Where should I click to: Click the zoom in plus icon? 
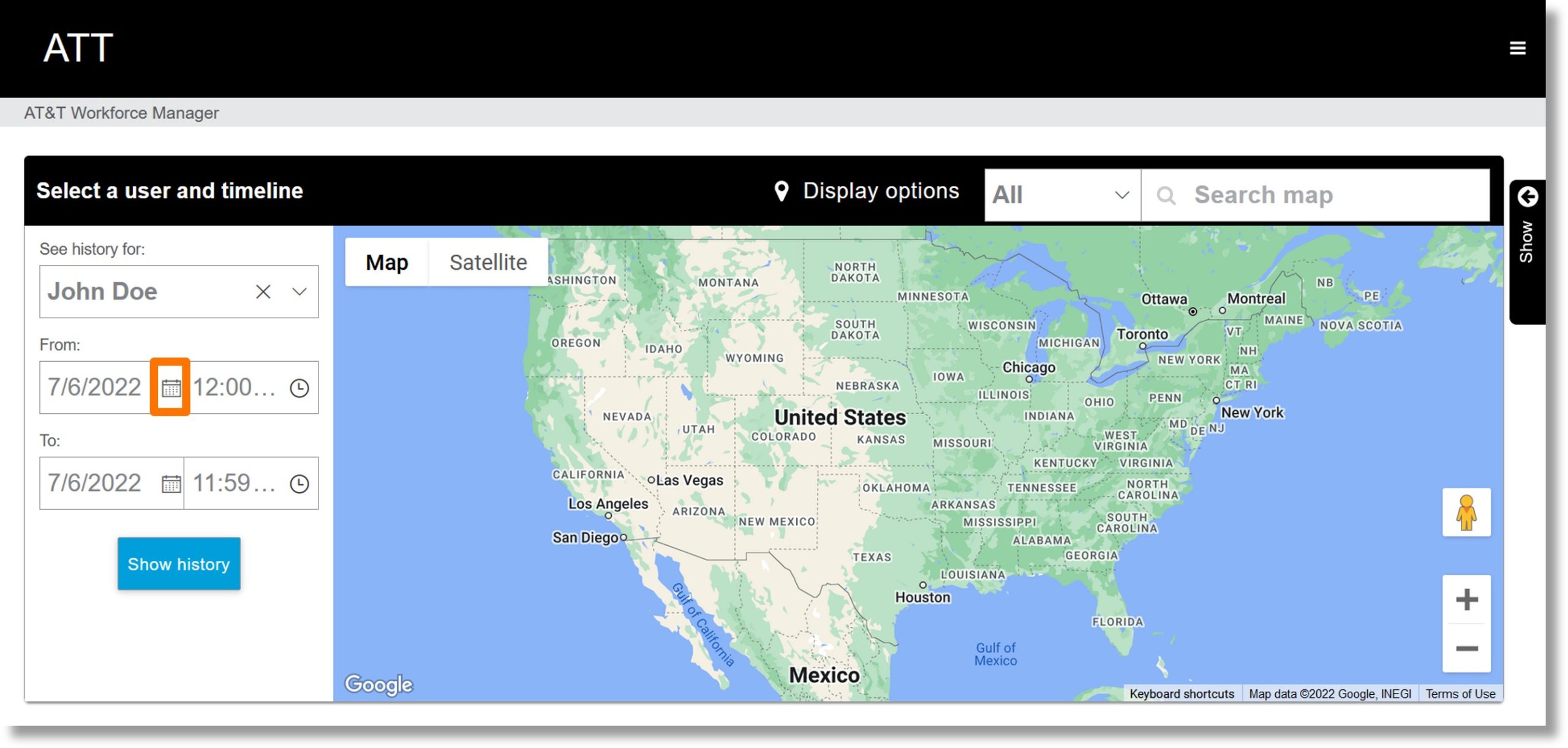click(x=1467, y=600)
